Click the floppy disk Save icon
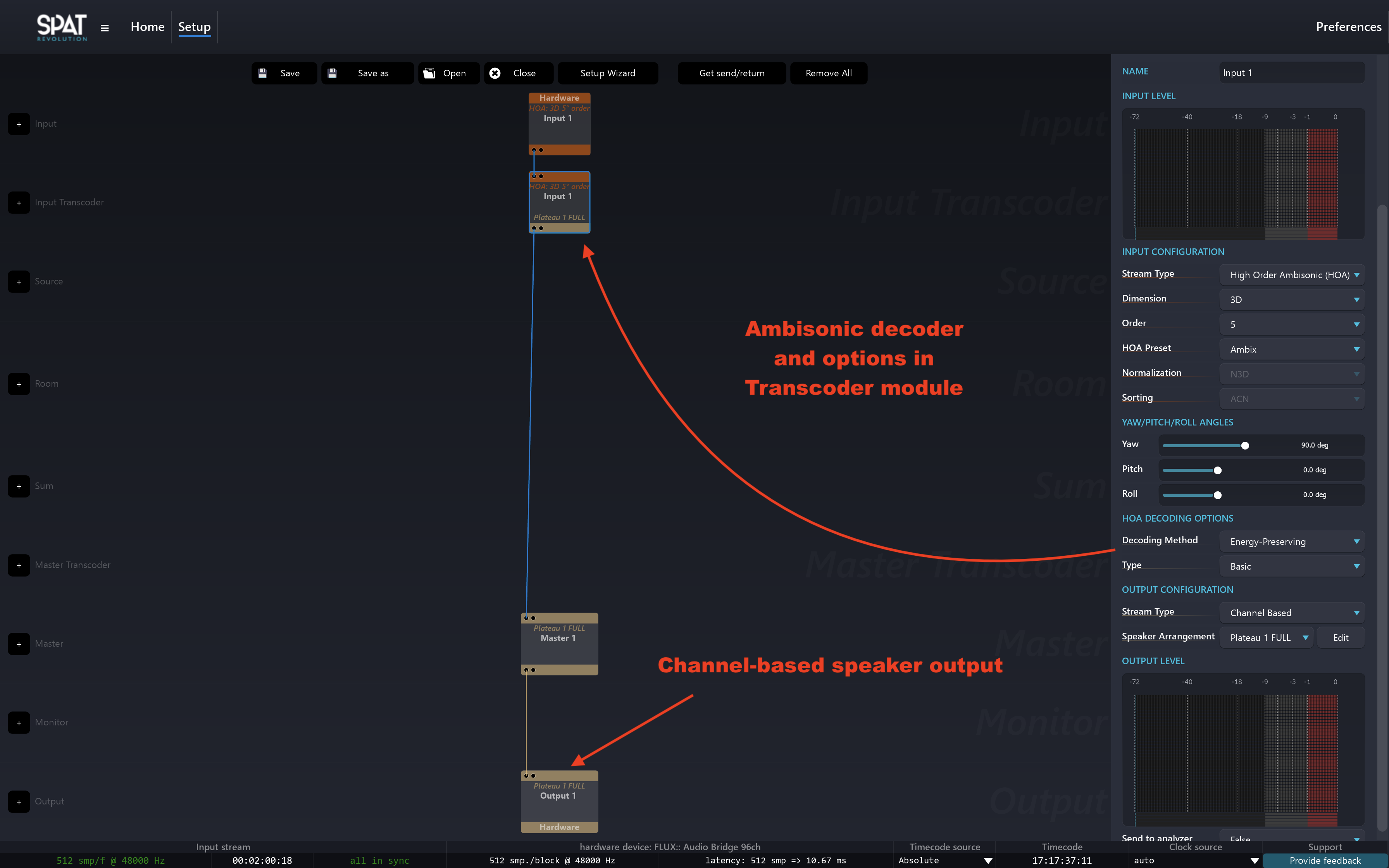The width and height of the screenshot is (1389, 868). [262, 73]
